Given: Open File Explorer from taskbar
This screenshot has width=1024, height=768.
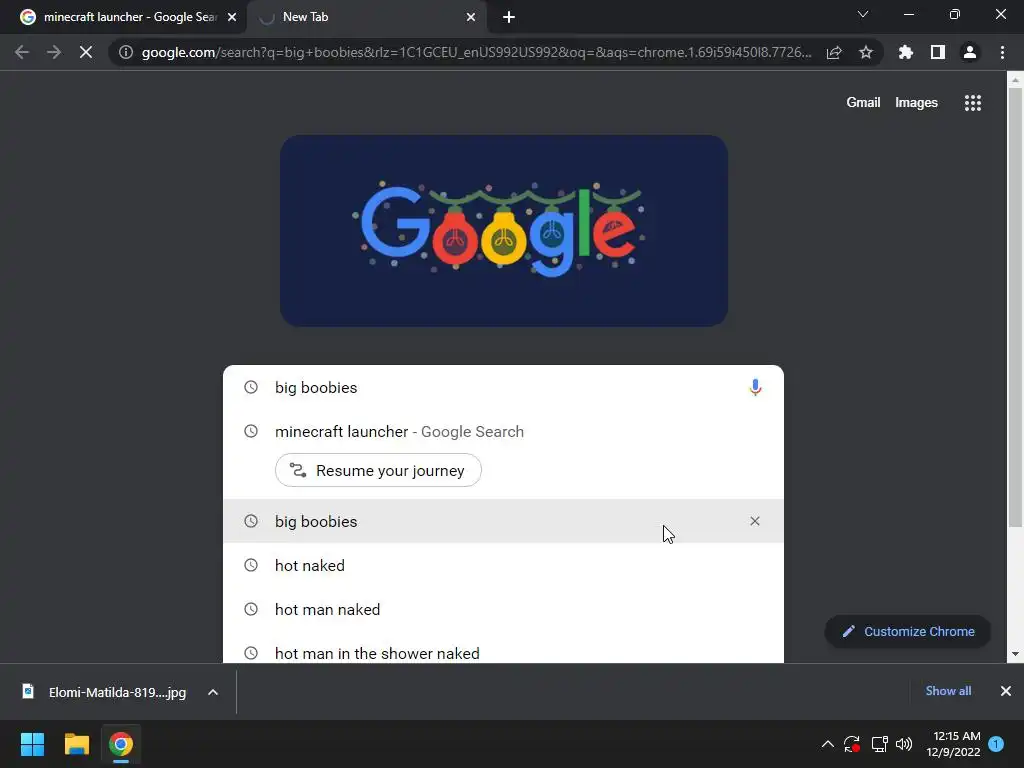Looking at the screenshot, I should pyautogui.click(x=76, y=744).
